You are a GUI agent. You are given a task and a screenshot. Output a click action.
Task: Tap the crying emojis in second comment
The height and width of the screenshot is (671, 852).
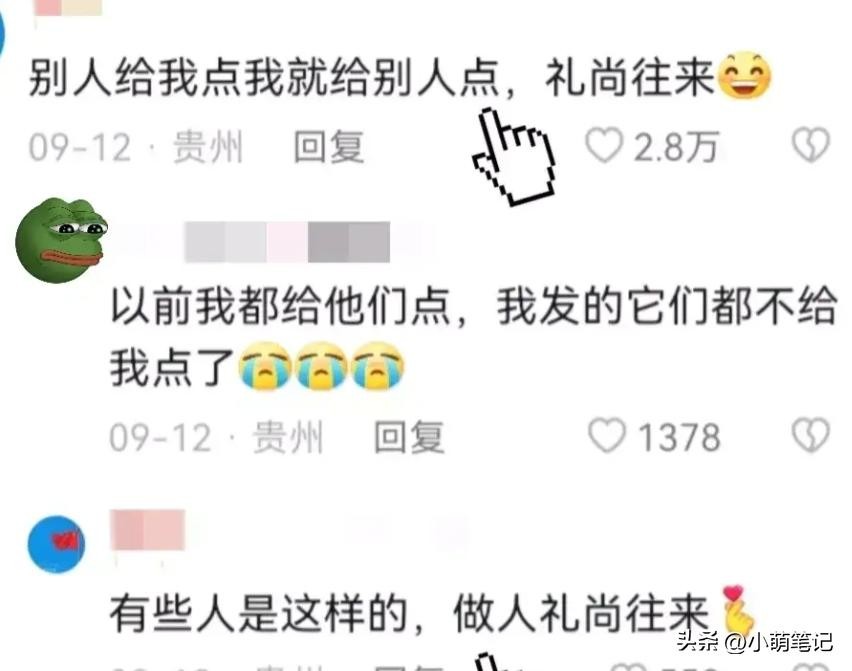coord(321,366)
